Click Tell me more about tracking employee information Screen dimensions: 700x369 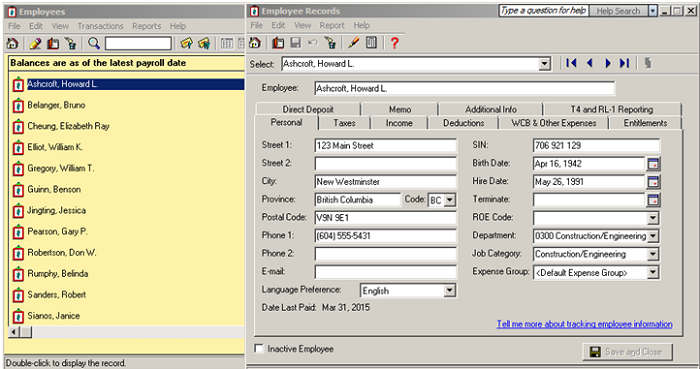[x=584, y=324]
